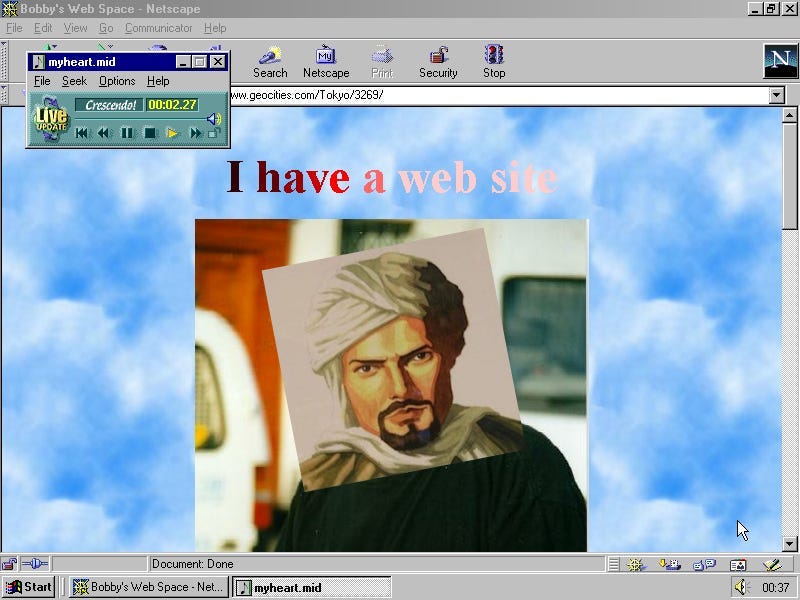The width and height of the screenshot is (800, 600).
Task: Click the Netscape N logo throbber
Action: click(780, 61)
